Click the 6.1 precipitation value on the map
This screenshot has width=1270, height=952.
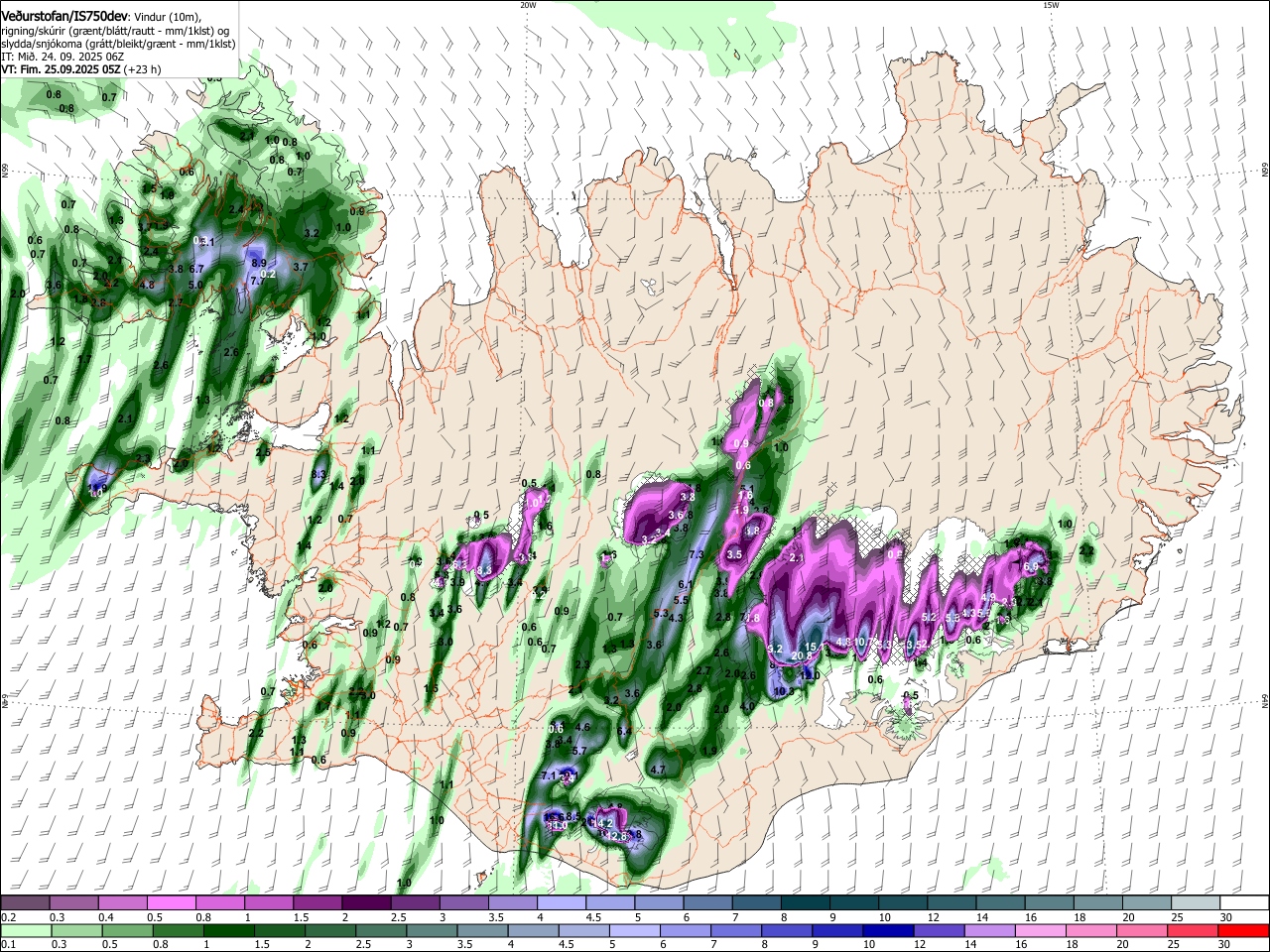tap(686, 585)
